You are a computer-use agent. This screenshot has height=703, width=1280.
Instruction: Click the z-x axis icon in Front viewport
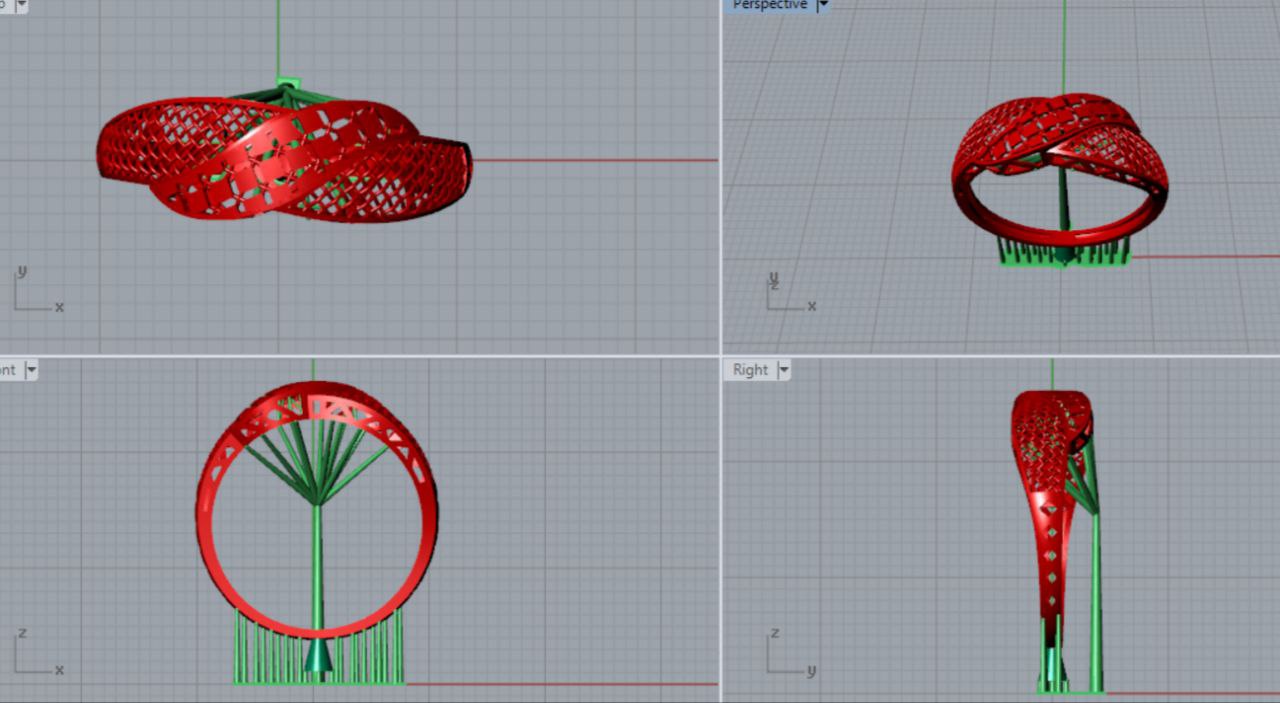pos(35,654)
